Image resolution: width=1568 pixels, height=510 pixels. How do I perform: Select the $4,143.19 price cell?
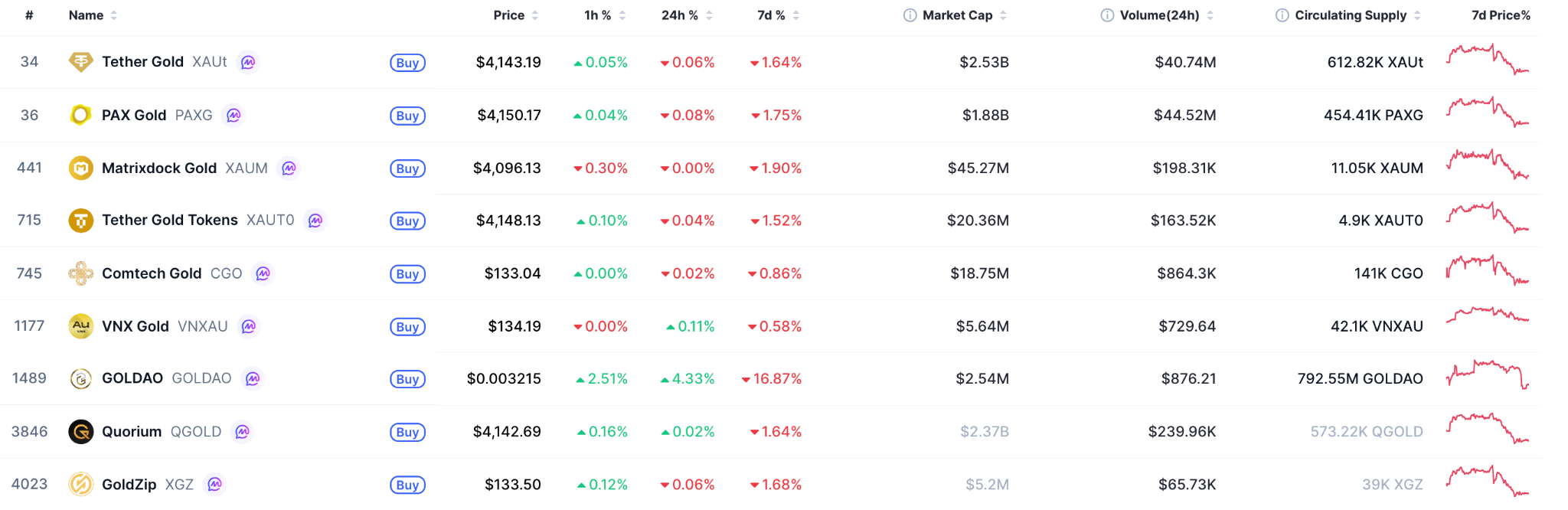pyautogui.click(x=508, y=62)
